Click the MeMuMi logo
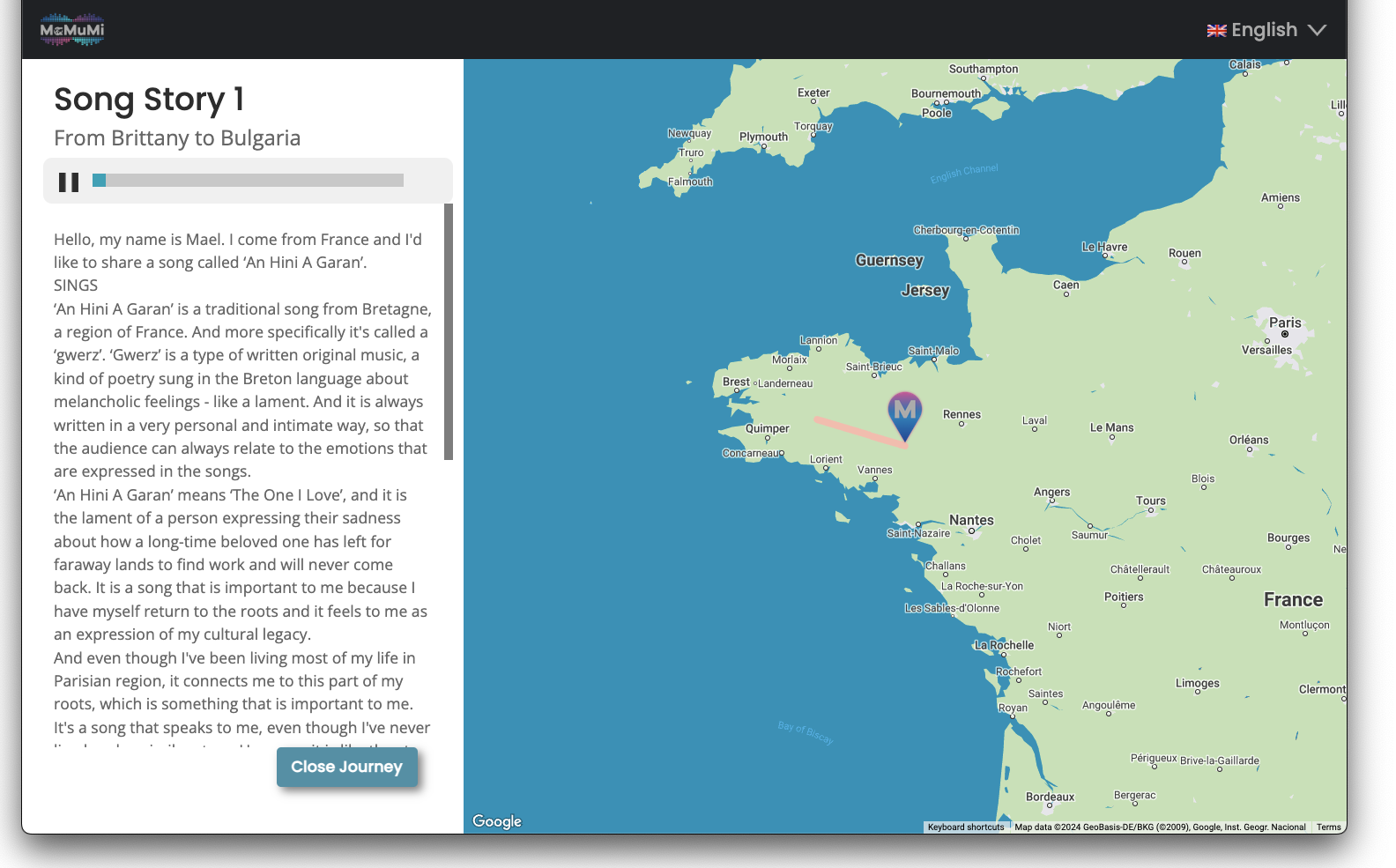 (x=72, y=30)
